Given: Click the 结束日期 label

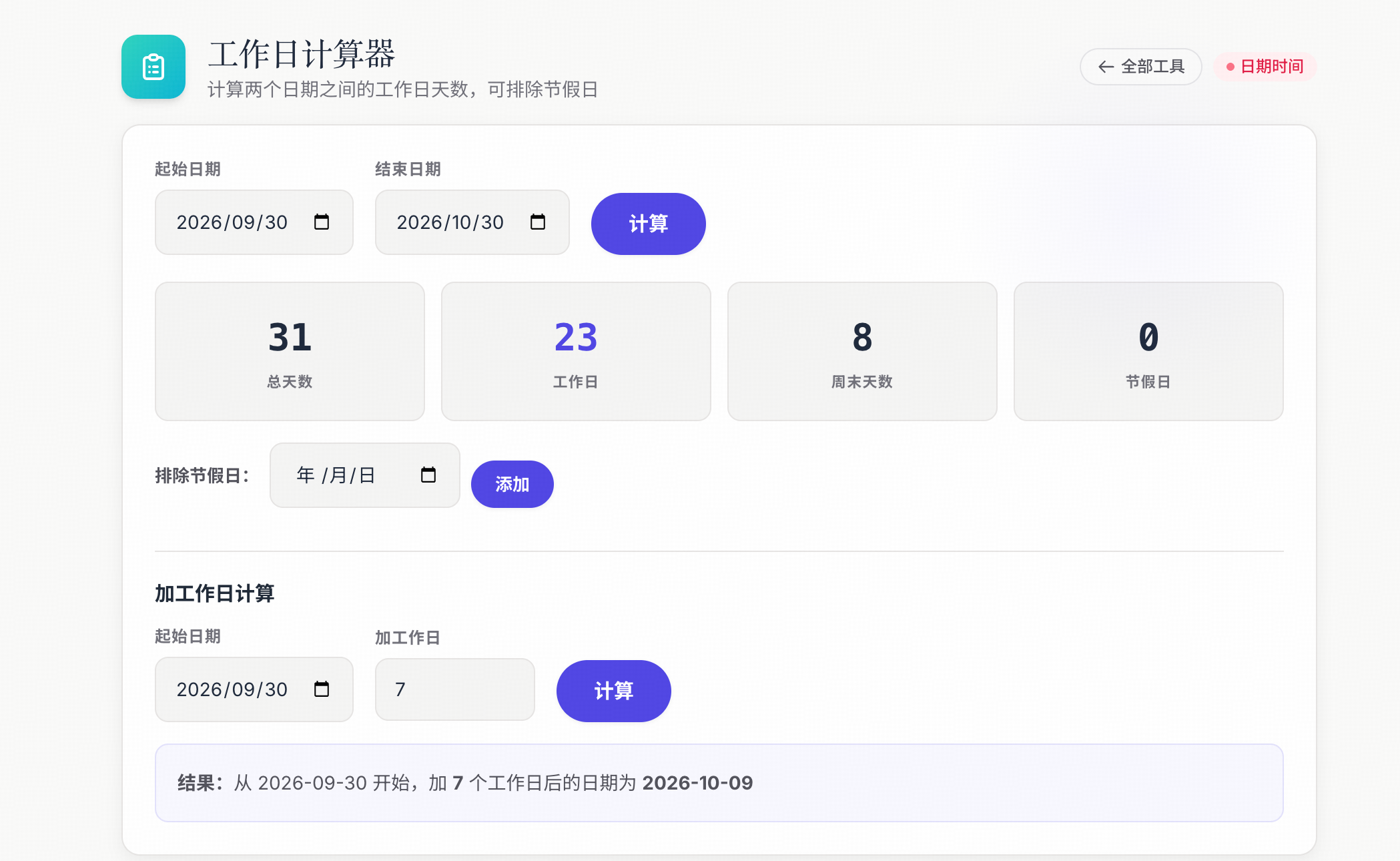Looking at the screenshot, I should [408, 169].
